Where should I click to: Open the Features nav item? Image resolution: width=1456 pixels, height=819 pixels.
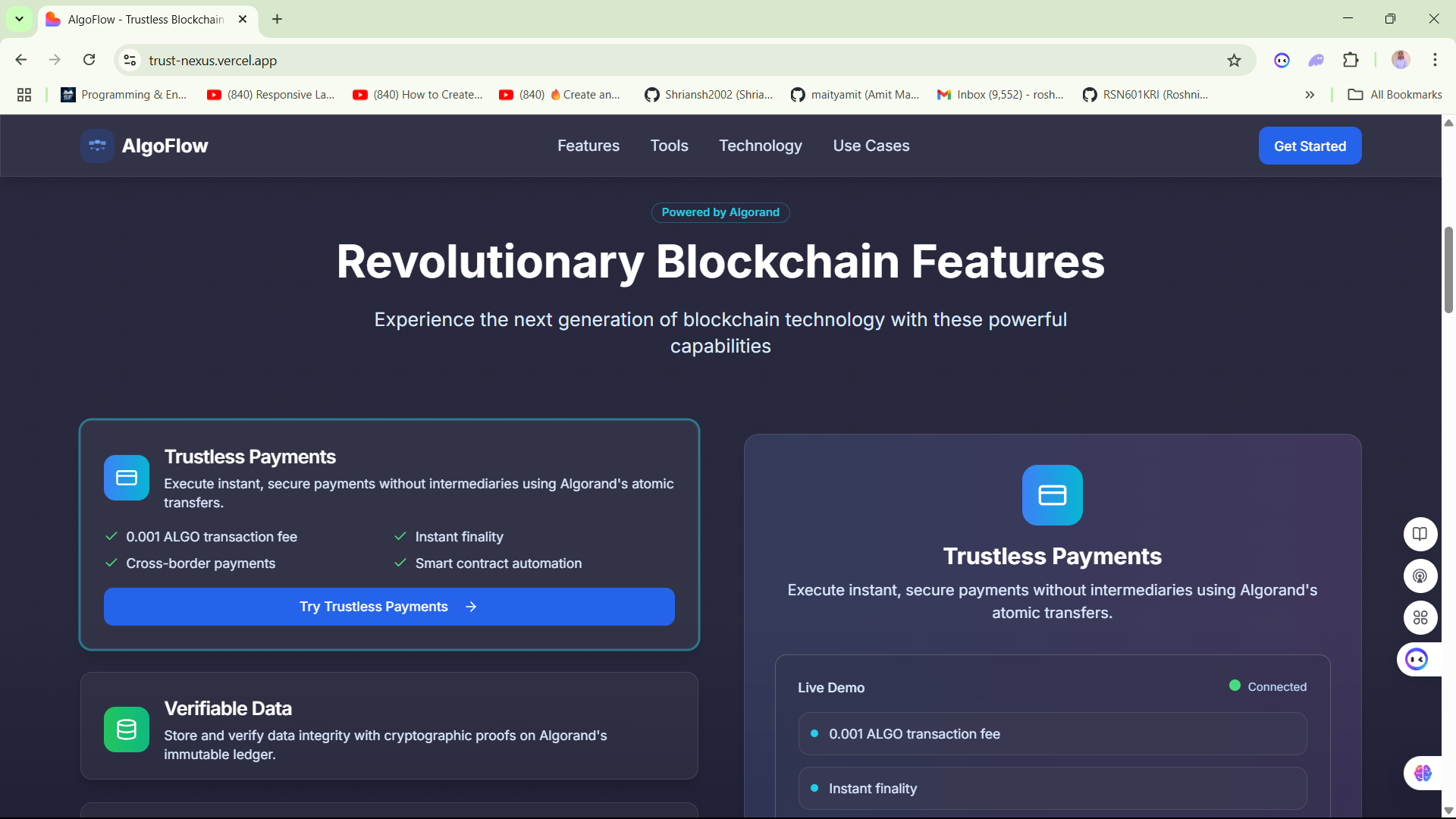tap(588, 146)
